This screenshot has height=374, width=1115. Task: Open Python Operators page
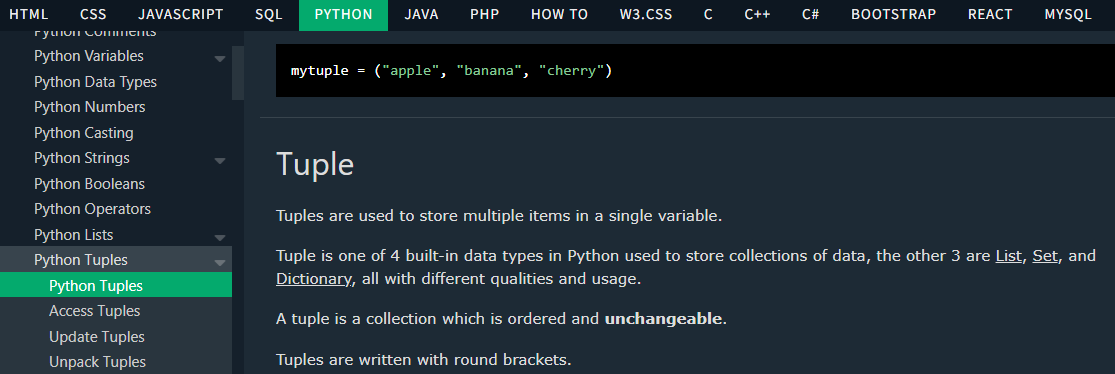pyautogui.click(x=92, y=209)
